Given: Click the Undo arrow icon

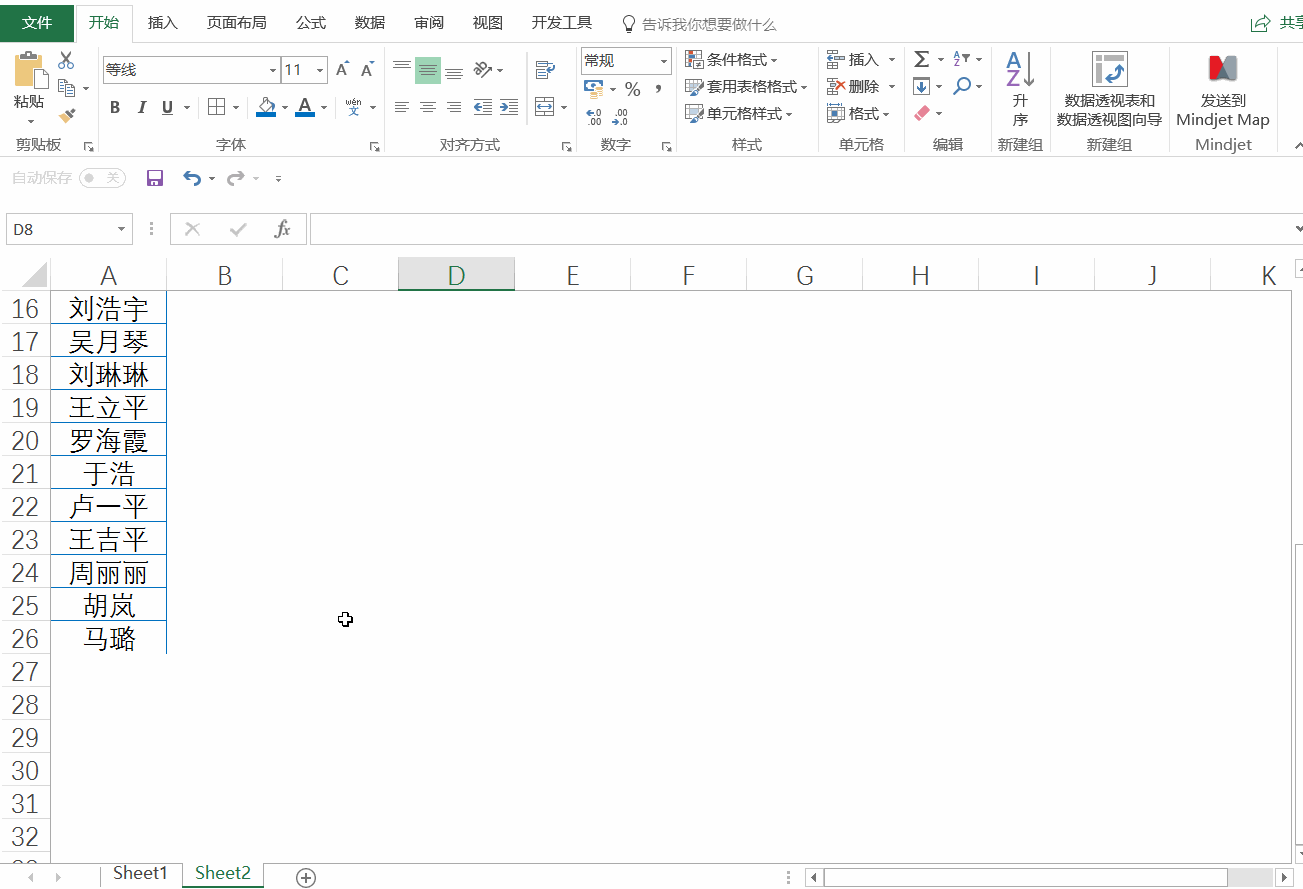Looking at the screenshot, I should [x=192, y=178].
